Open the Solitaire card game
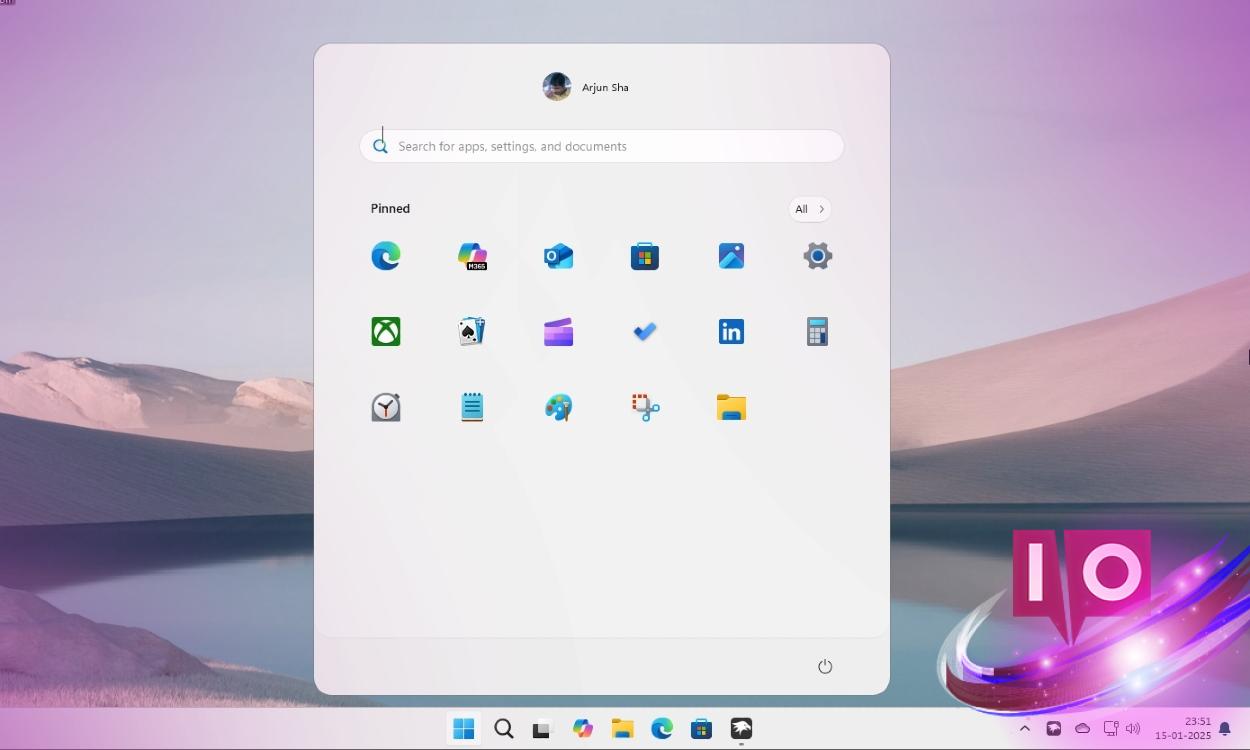This screenshot has width=1250, height=750. pos(472,332)
